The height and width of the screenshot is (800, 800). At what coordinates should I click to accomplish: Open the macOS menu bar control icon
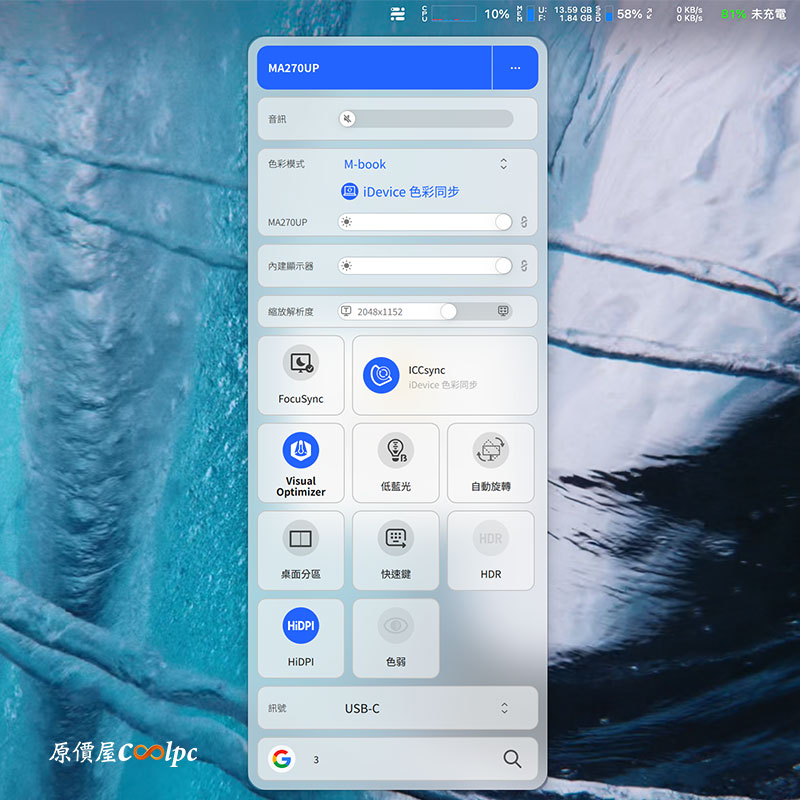point(398,14)
